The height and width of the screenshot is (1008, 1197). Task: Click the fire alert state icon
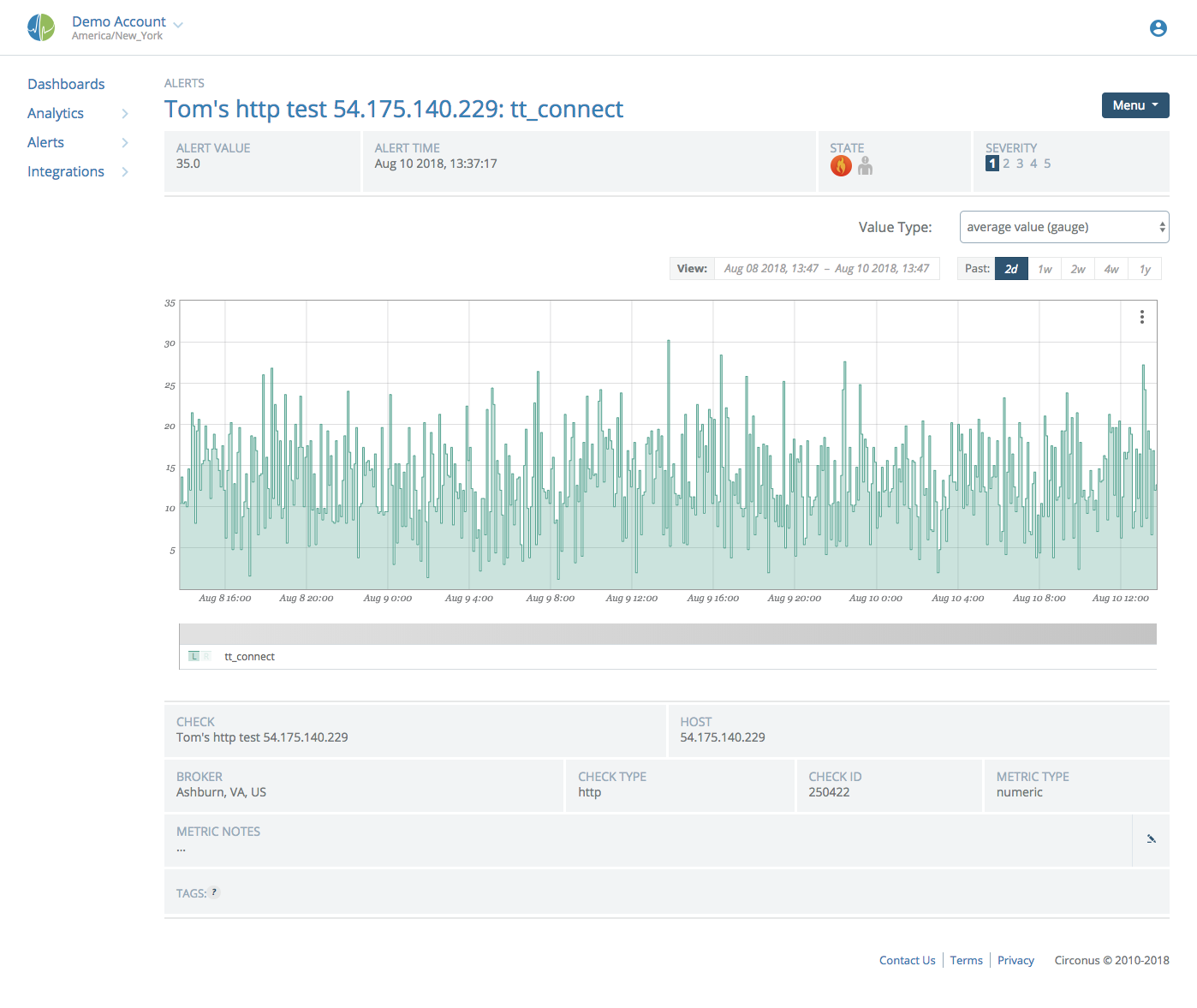[841, 166]
